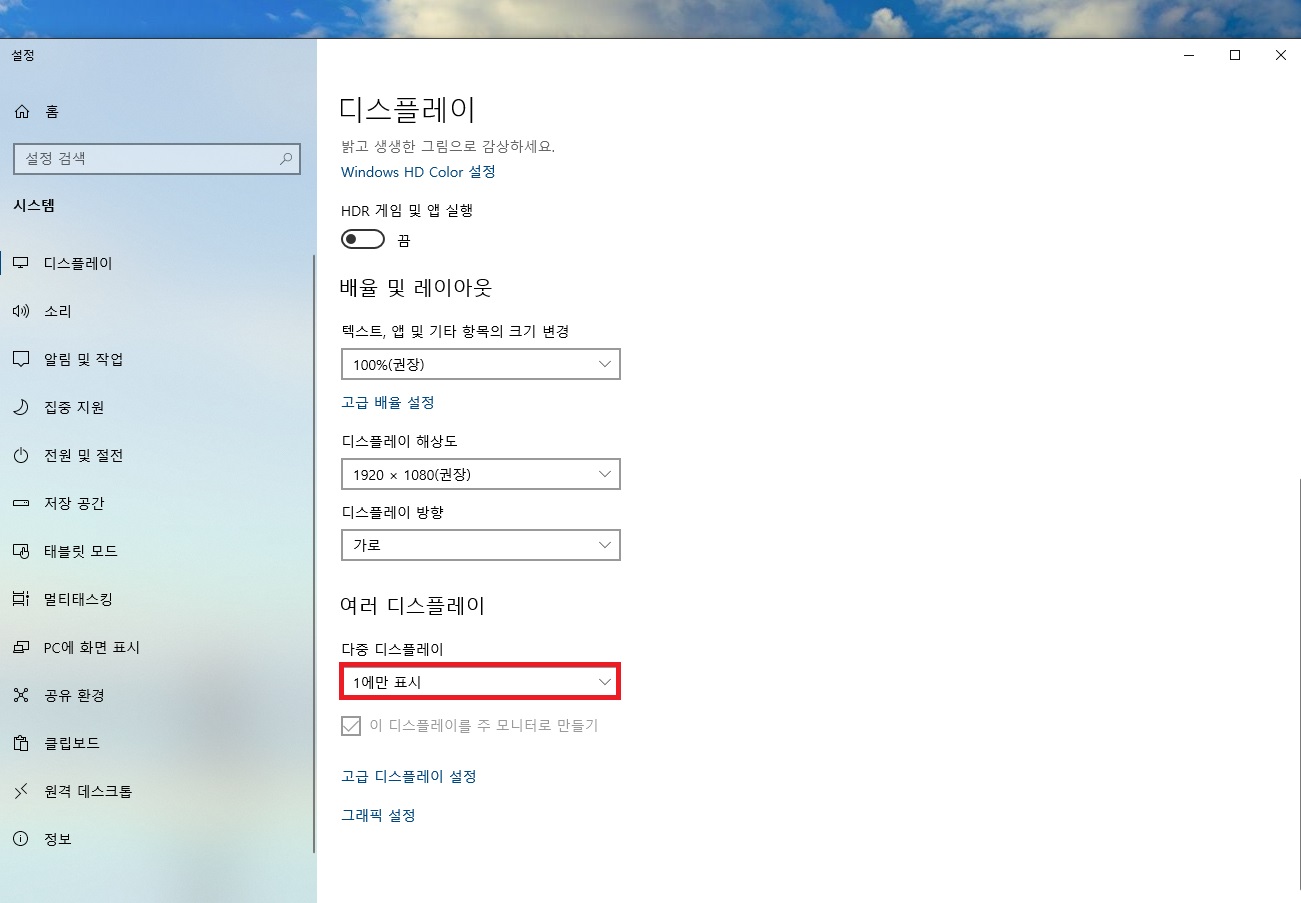This screenshot has height=903, width=1301.
Task: Click the About info icon
Action: [21, 839]
